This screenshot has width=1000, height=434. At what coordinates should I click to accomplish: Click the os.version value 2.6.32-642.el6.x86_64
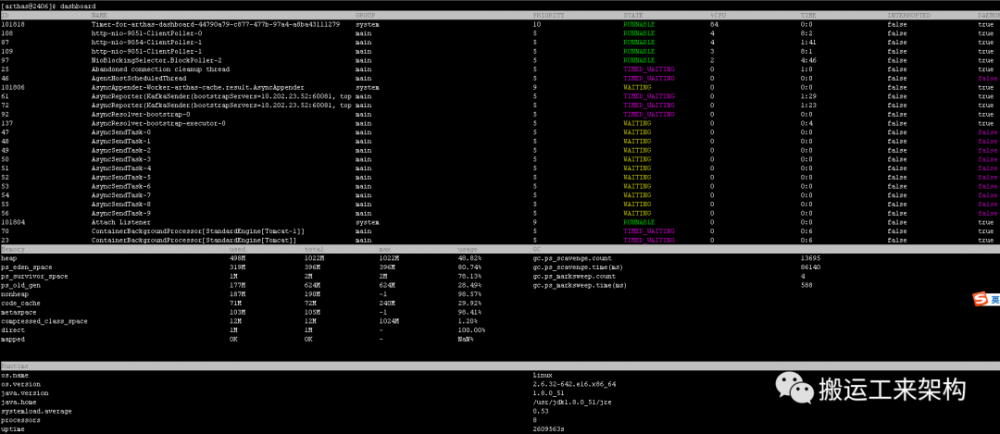tap(575, 384)
